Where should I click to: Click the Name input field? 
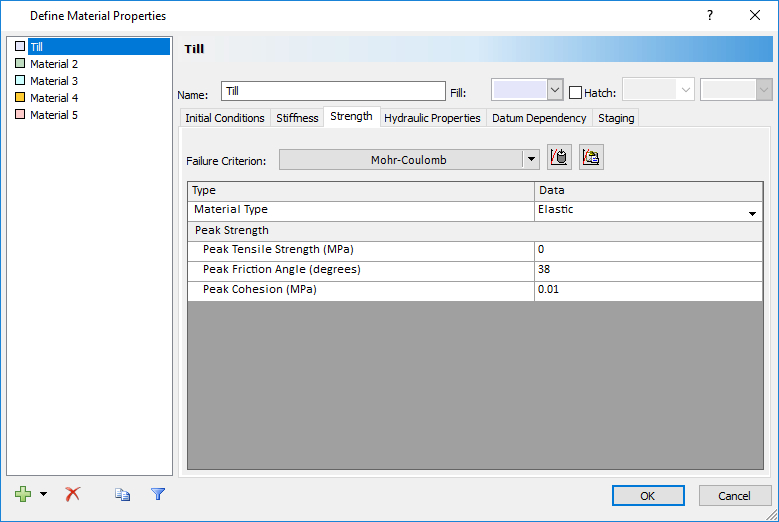click(x=333, y=91)
